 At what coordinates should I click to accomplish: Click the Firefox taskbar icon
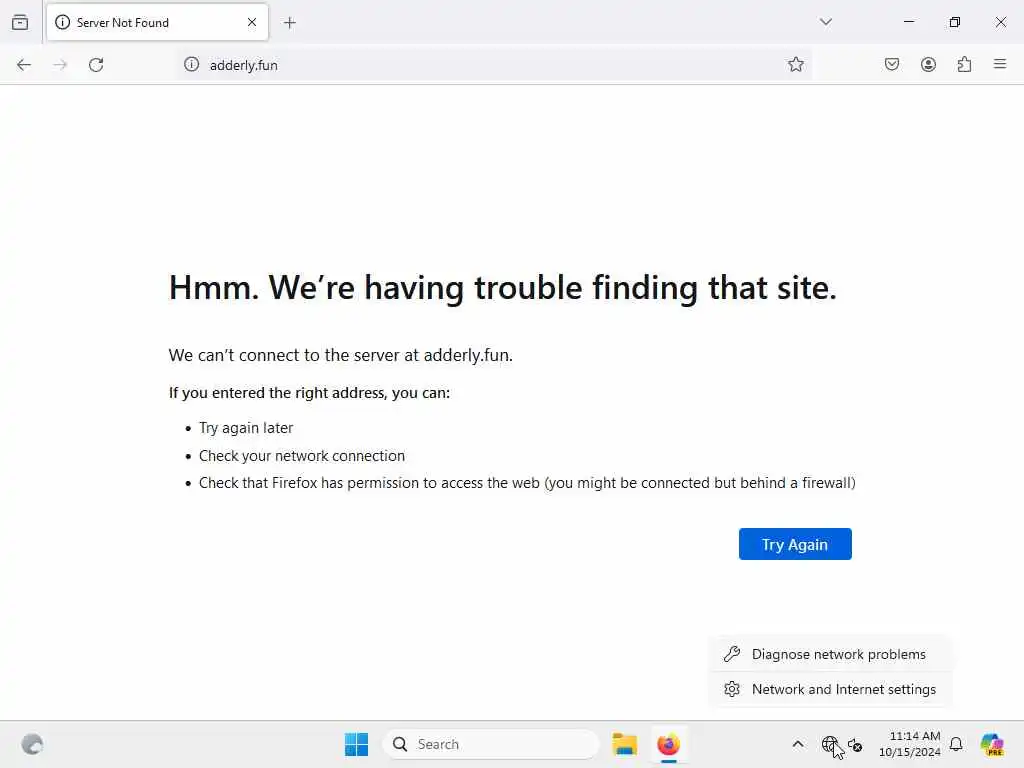(x=668, y=744)
